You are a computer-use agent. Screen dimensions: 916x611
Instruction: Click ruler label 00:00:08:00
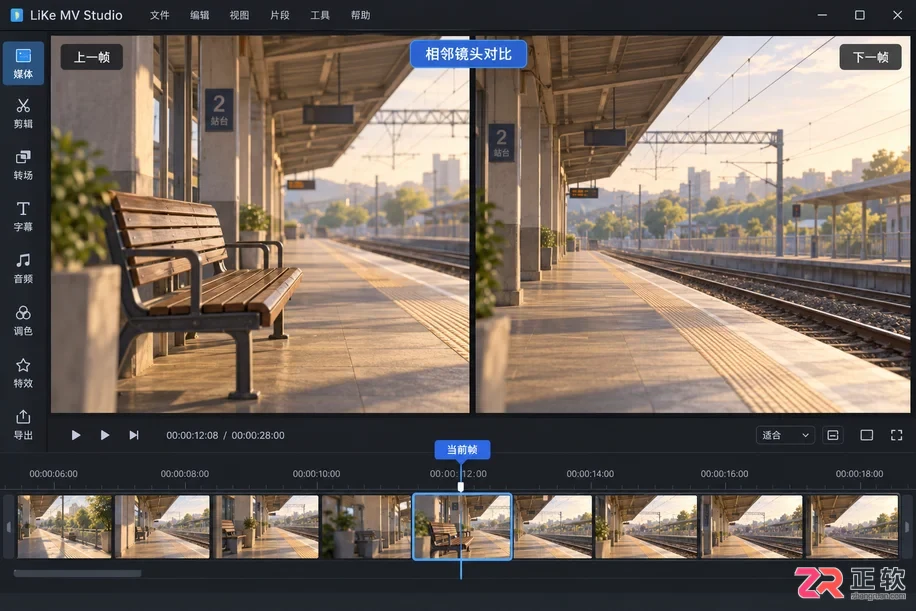coord(185,474)
